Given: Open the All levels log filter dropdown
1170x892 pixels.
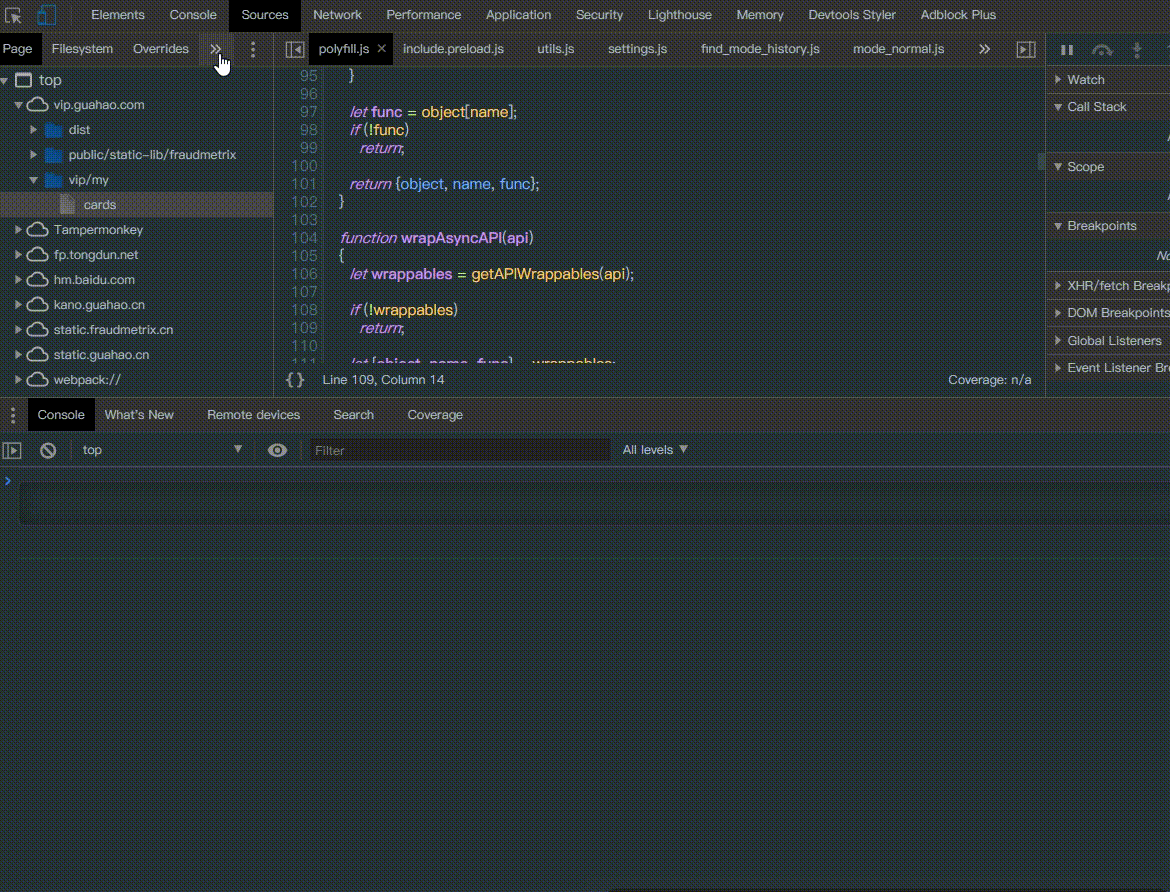Looking at the screenshot, I should (x=655, y=450).
